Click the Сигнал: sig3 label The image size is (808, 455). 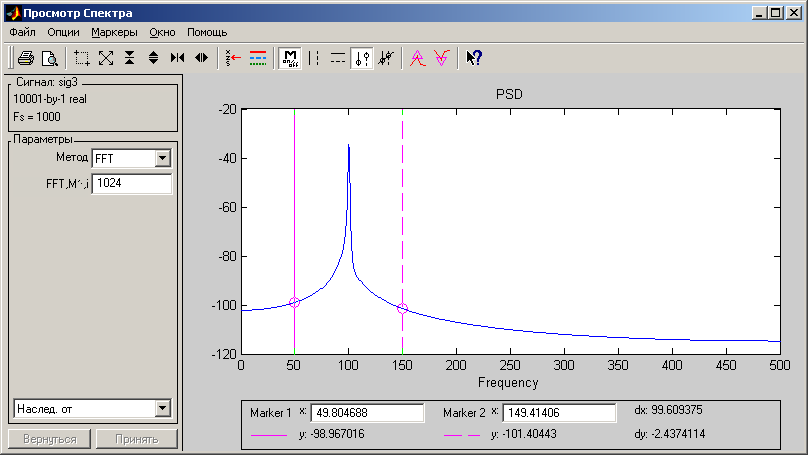coord(47,82)
